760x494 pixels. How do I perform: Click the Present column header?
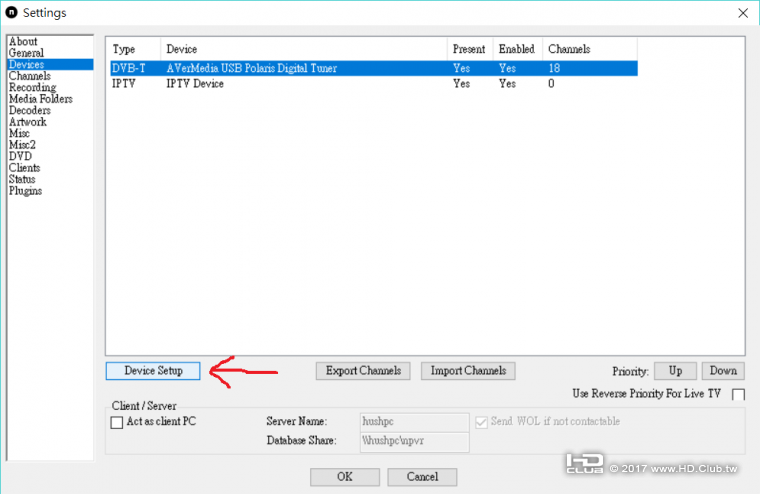(470, 49)
